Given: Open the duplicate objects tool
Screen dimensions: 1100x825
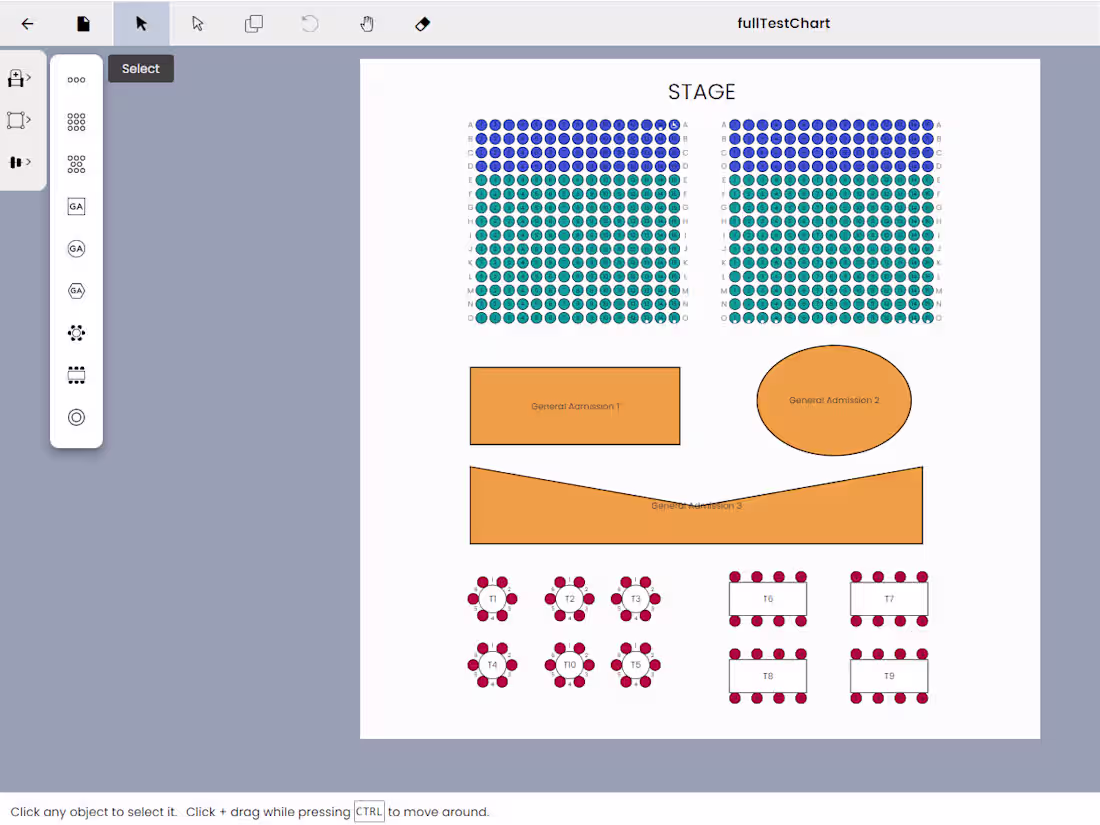Looking at the screenshot, I should click(253, 23).
